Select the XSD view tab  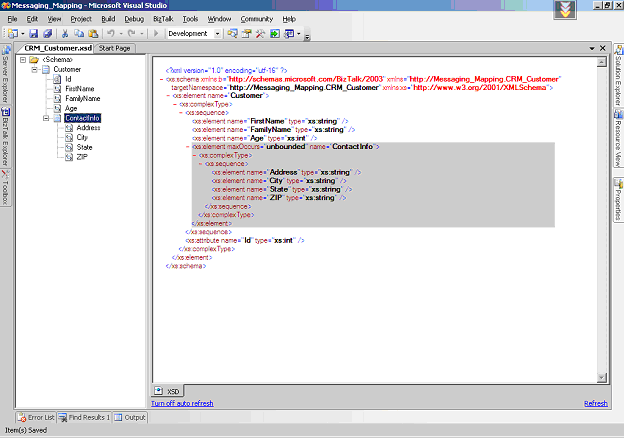click(167, 391)
